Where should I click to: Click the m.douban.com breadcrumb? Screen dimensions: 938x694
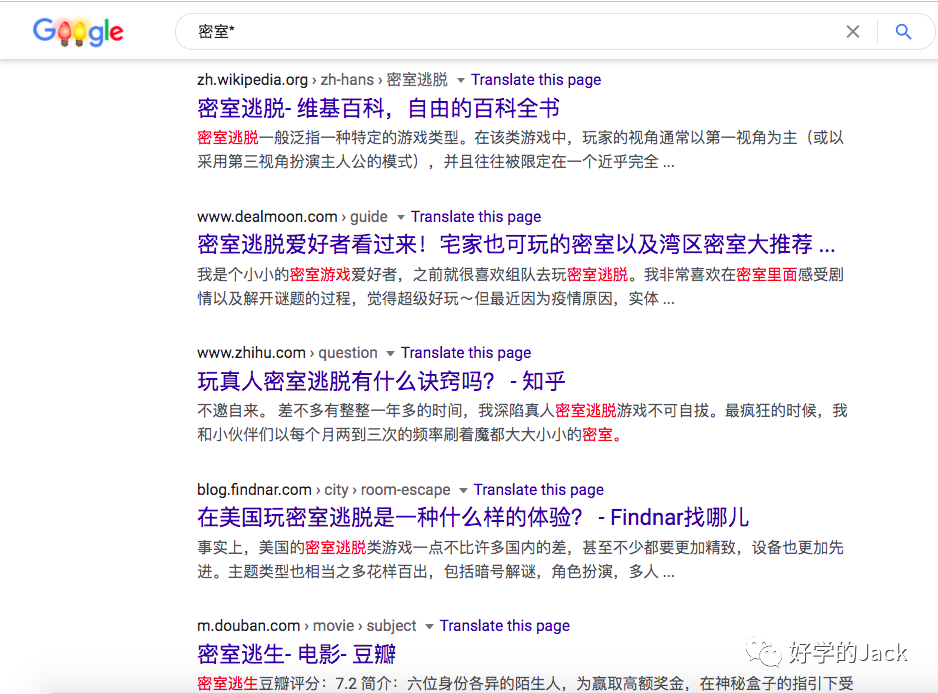coord(249,625)
